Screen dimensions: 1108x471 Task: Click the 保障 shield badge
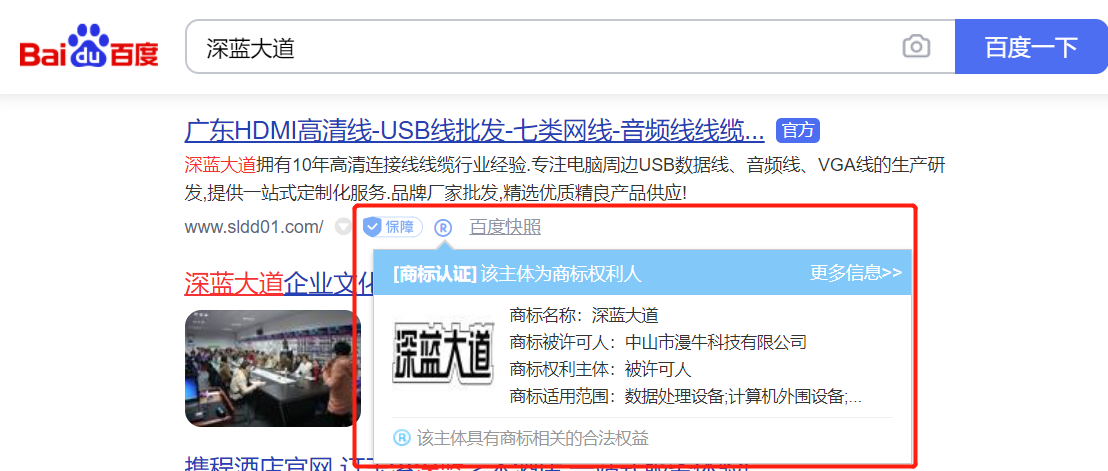point(393,227)
